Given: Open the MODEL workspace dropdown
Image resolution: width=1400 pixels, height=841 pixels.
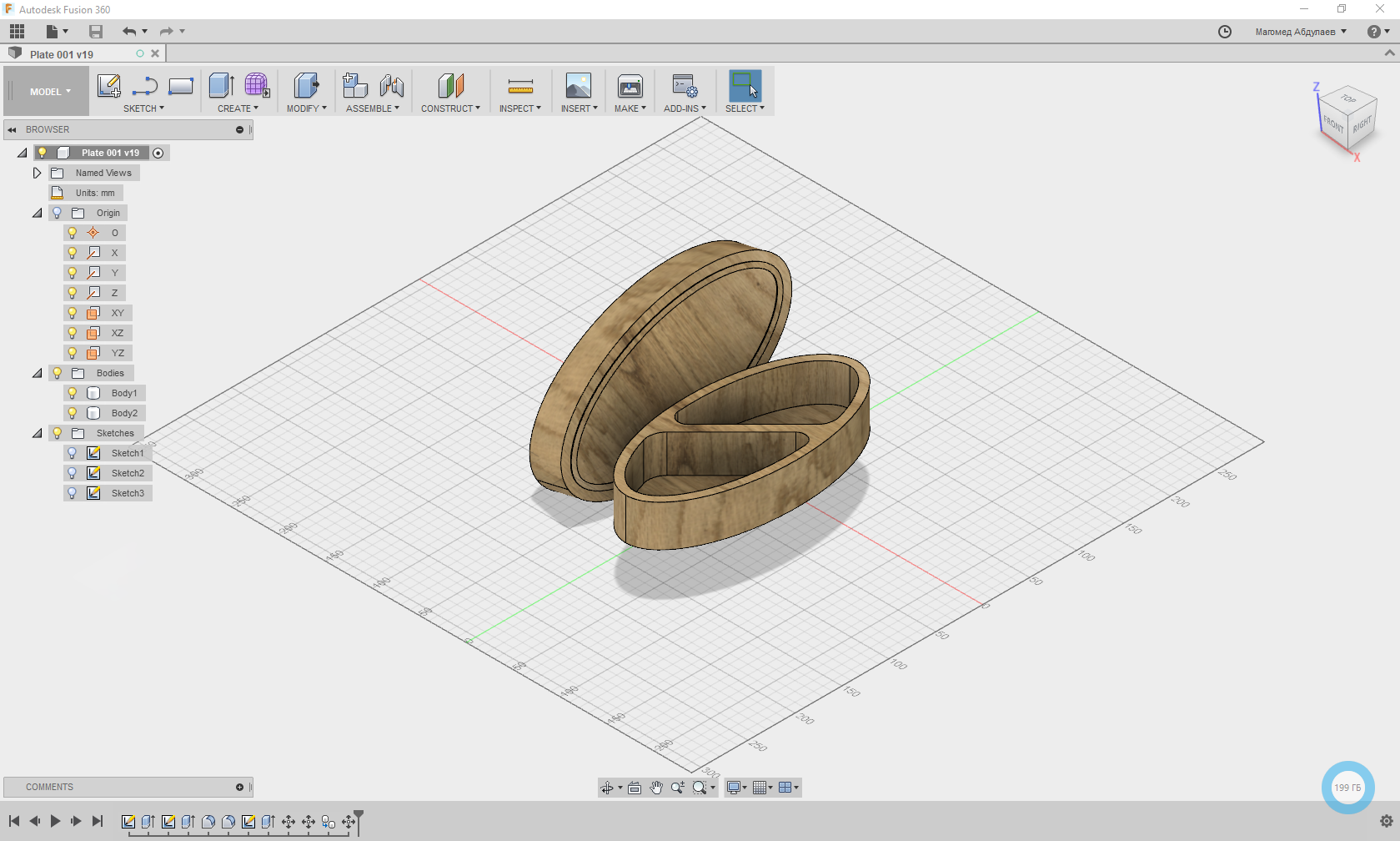Looking at the screenshot, I should [x=50, y=92].
